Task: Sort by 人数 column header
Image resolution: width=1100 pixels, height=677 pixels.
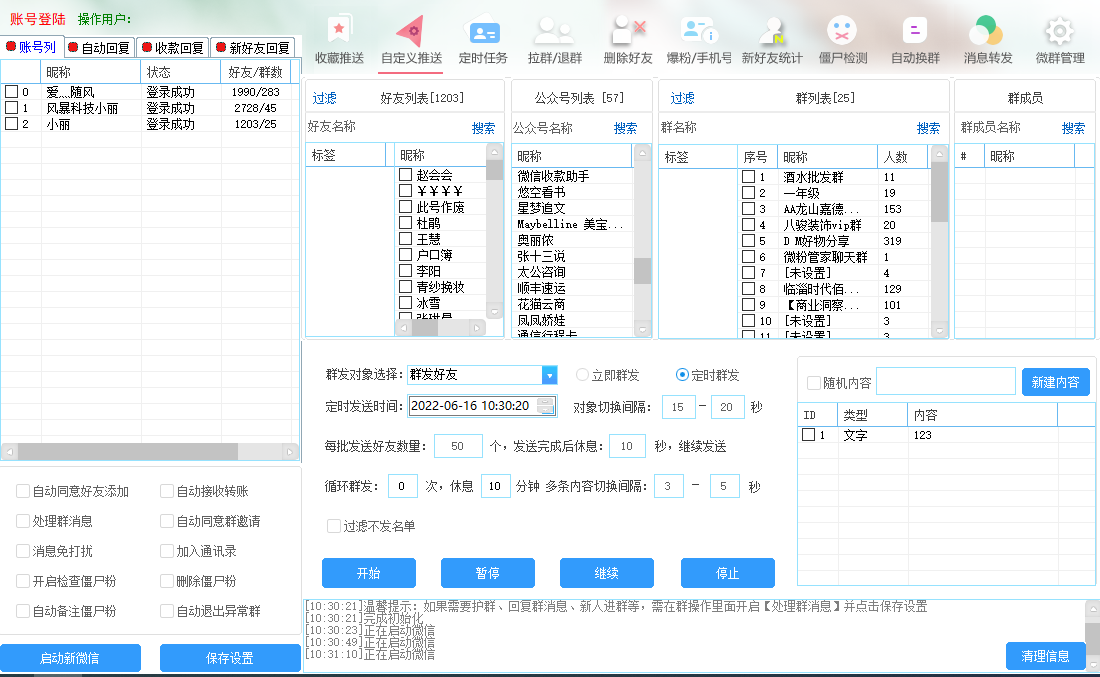Action: [902, 157]
